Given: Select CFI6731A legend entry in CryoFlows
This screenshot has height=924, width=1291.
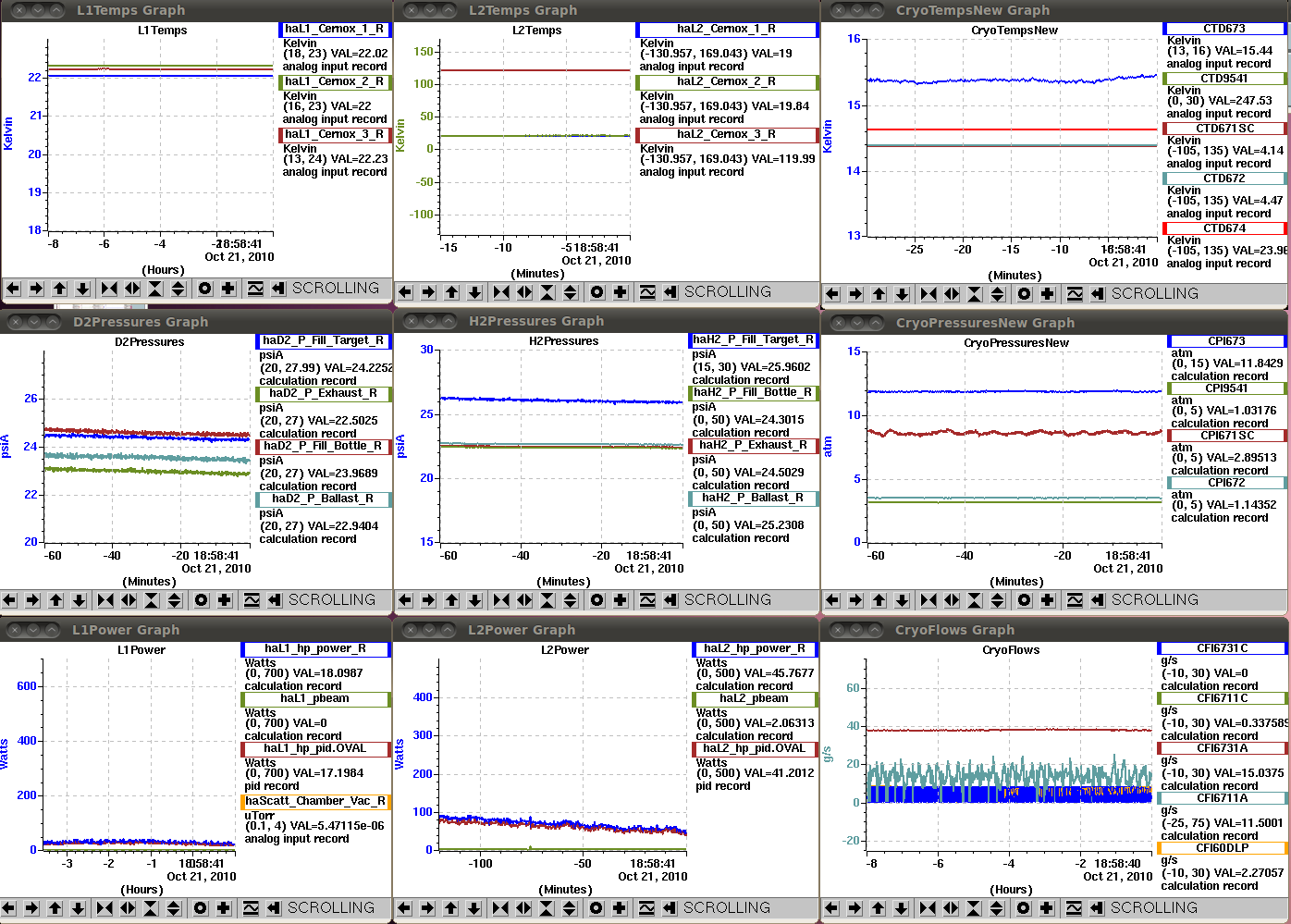Looking at the screenshot, I should tap(1222, 748).
